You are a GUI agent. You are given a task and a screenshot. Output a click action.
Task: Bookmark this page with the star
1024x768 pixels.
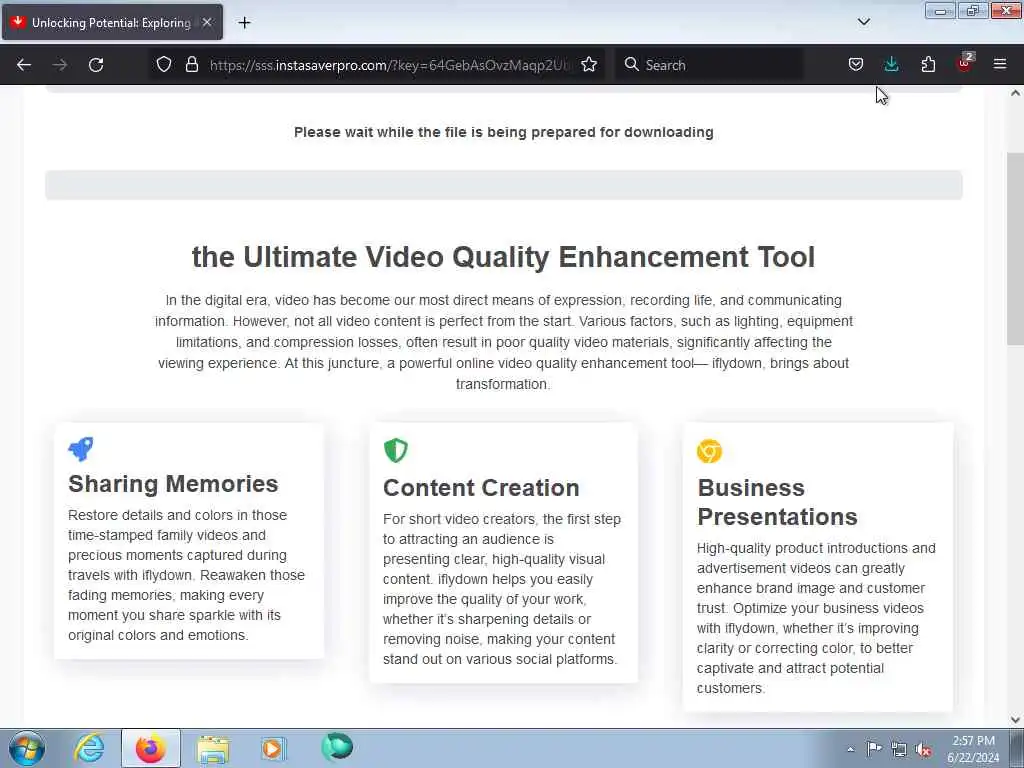pos(589,65)
